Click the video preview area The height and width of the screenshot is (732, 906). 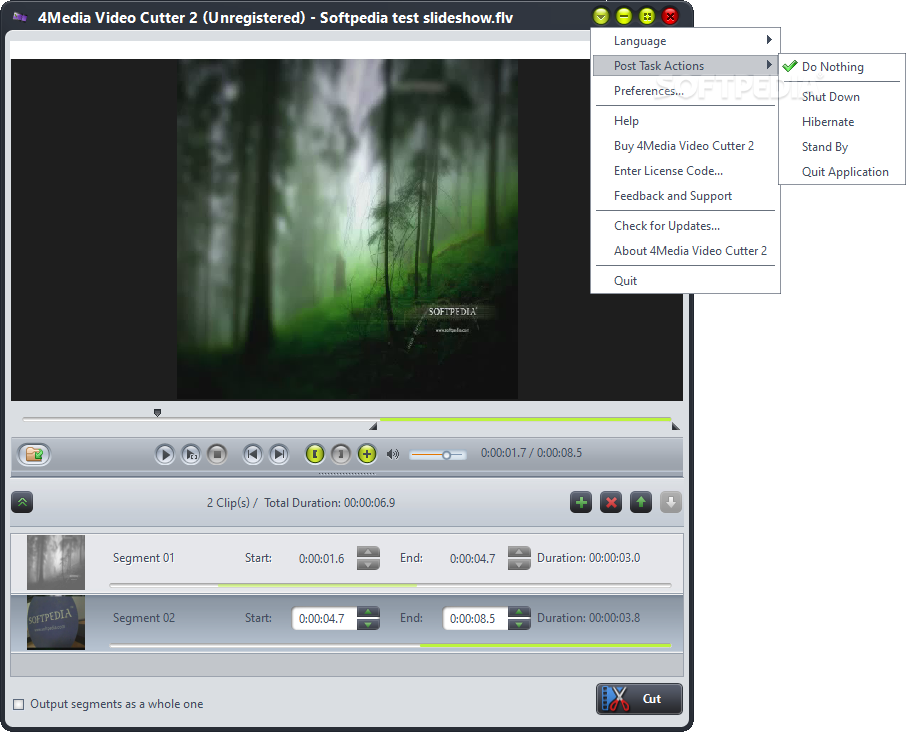347,229
